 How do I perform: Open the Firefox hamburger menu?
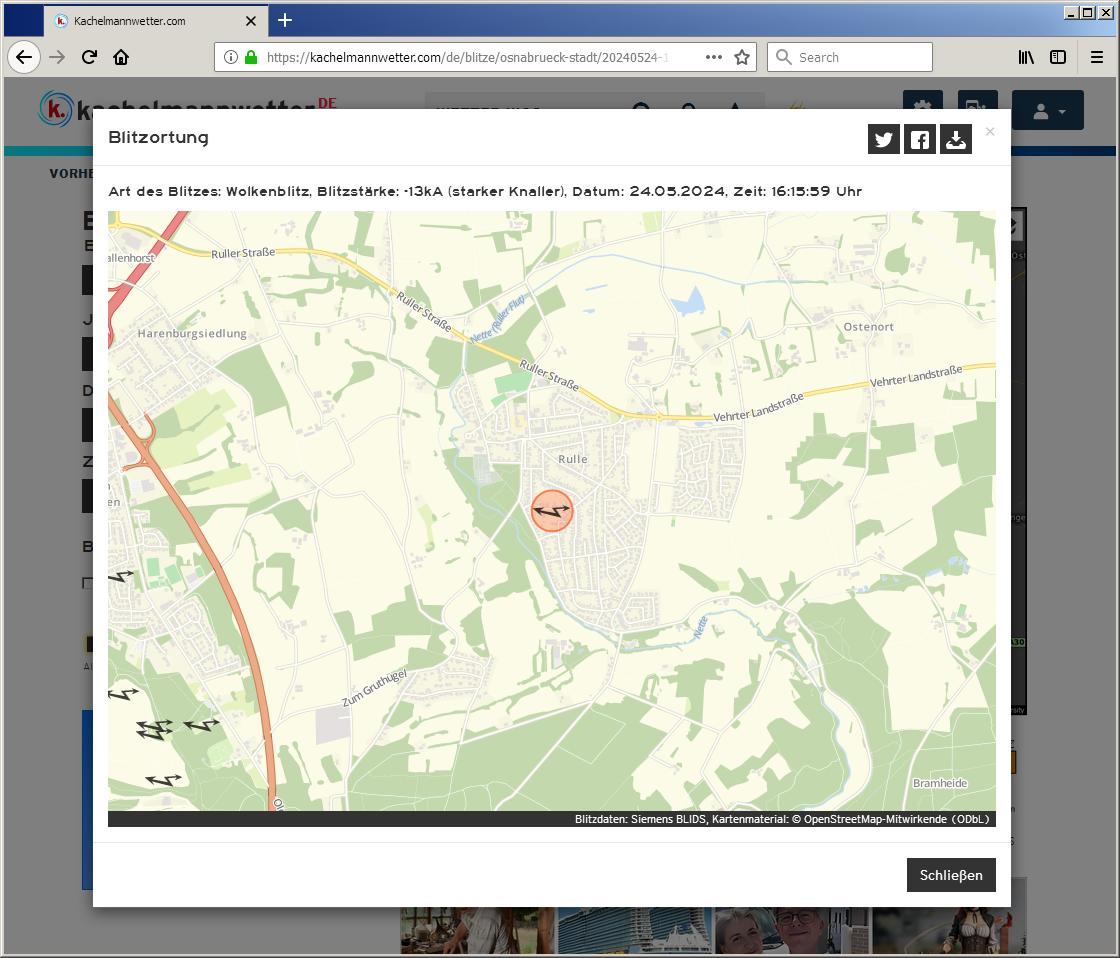(x=1097, y=57)
